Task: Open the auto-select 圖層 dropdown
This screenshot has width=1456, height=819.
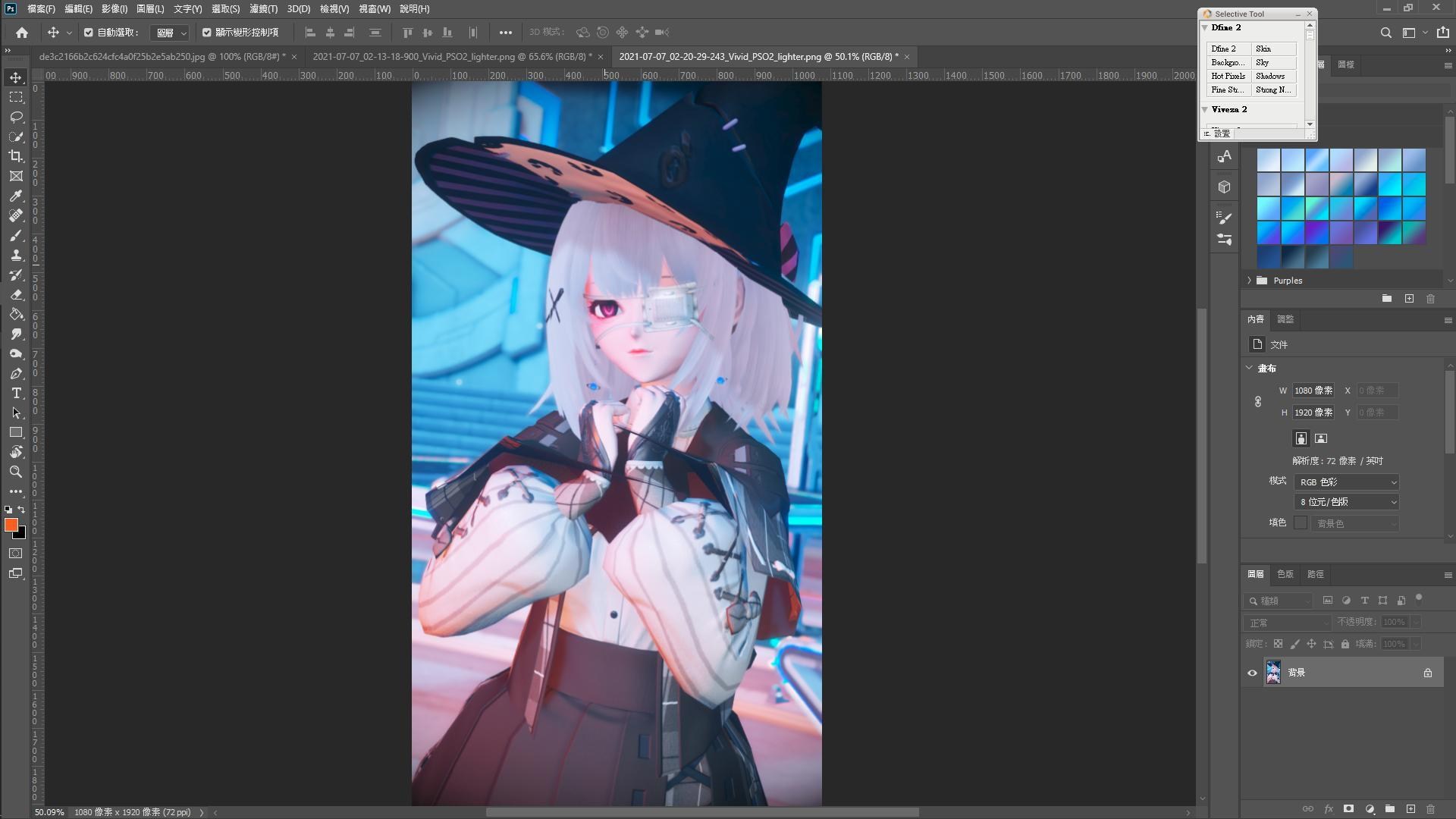Action: pos(170,33)
